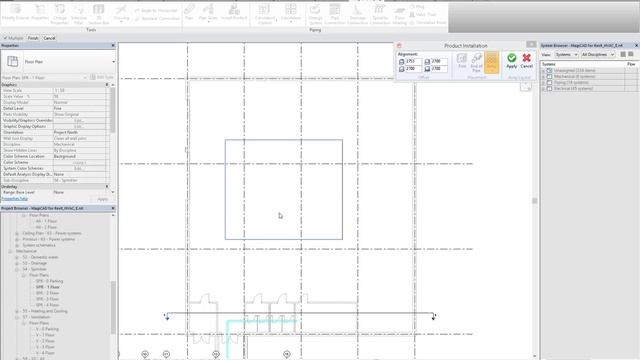Click the Change System ribbon icon
The image size is (640, 360).
[x=315, y=14]
